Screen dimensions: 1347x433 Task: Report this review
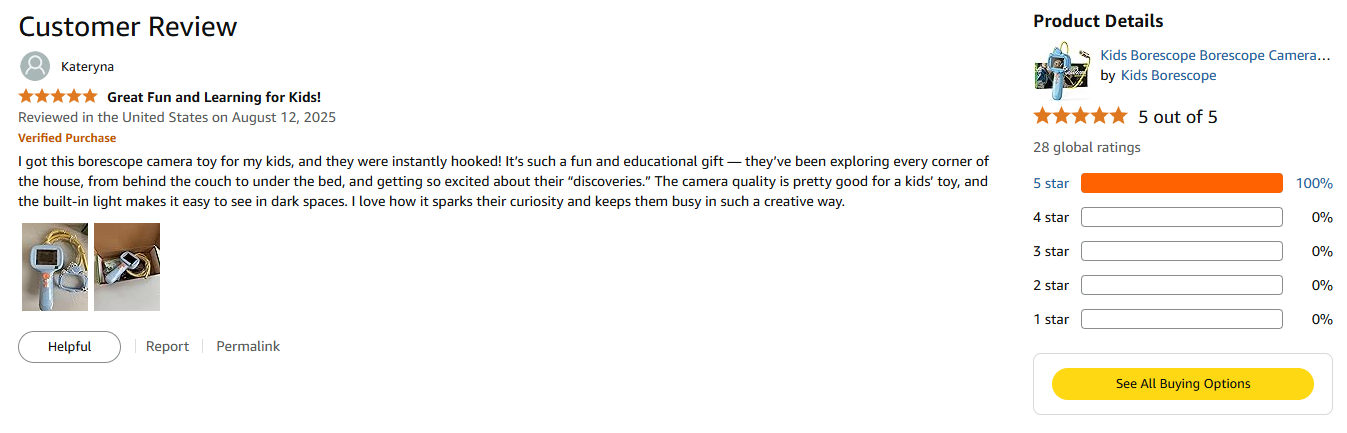pyautogui.click(x=167, y=347)
